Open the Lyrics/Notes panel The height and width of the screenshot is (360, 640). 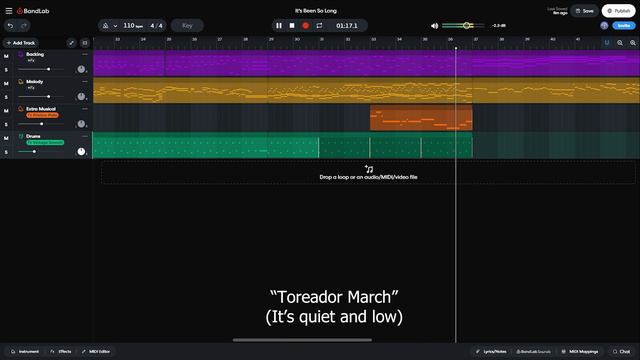491,351
